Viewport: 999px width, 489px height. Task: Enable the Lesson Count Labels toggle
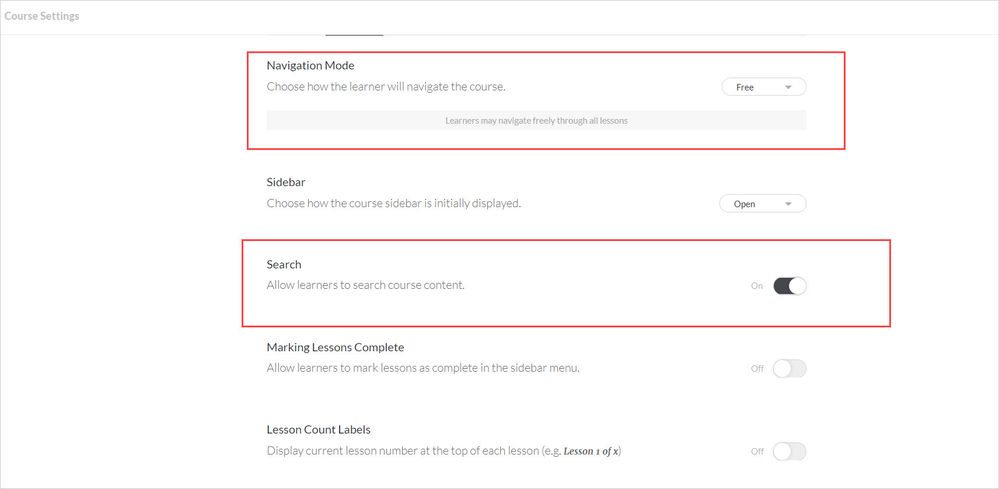tap(789, 451)
